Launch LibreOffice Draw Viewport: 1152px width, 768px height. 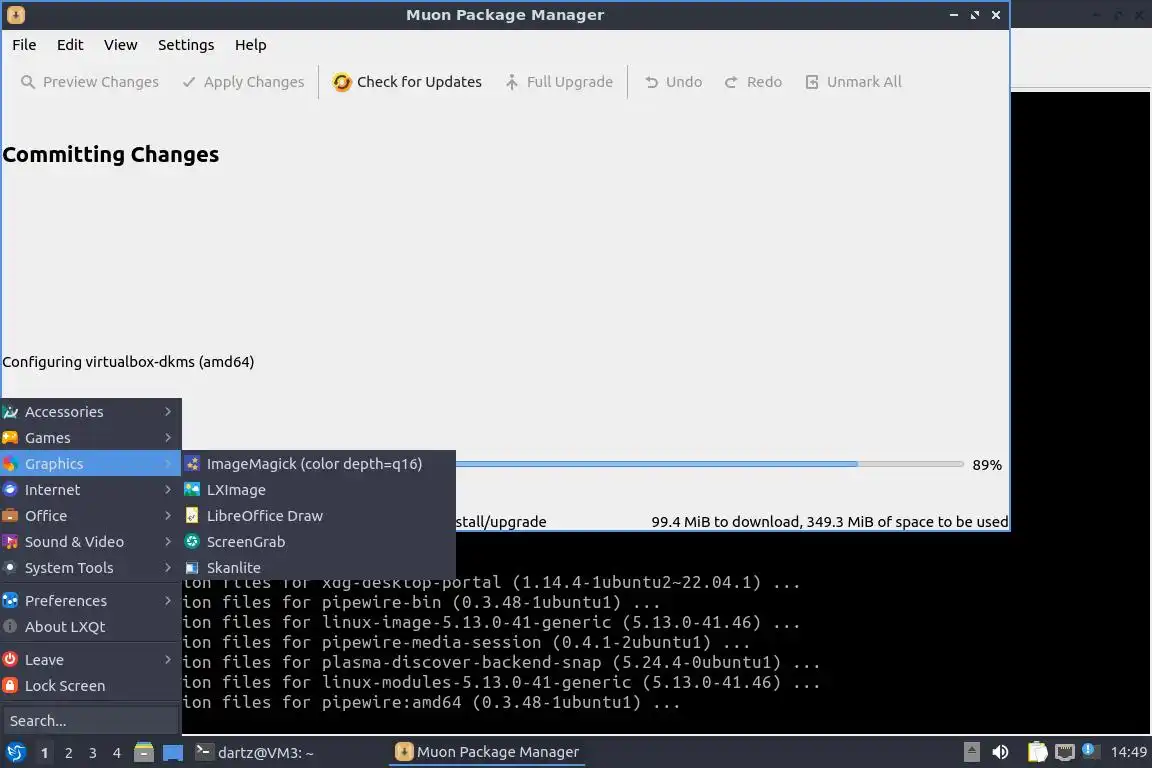point(319,516)
